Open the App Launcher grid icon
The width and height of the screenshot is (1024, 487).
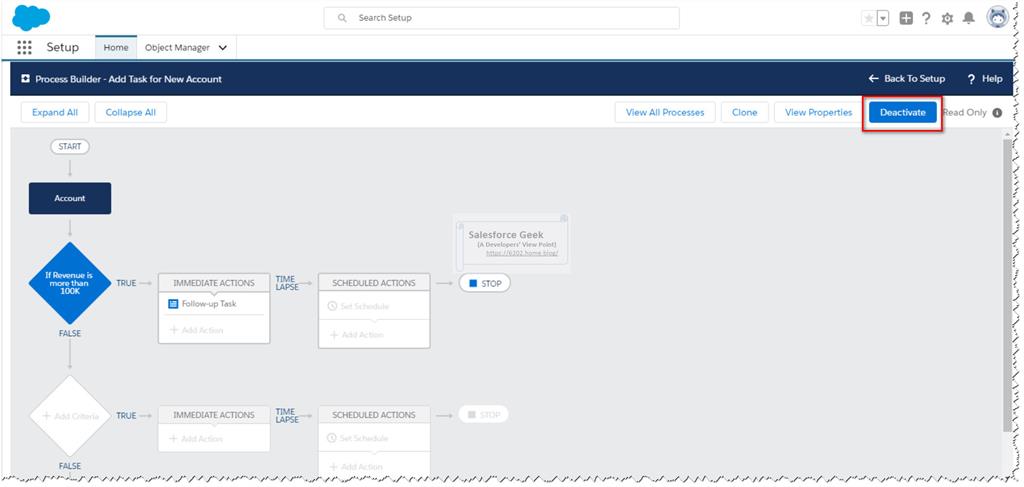[24, 48]
